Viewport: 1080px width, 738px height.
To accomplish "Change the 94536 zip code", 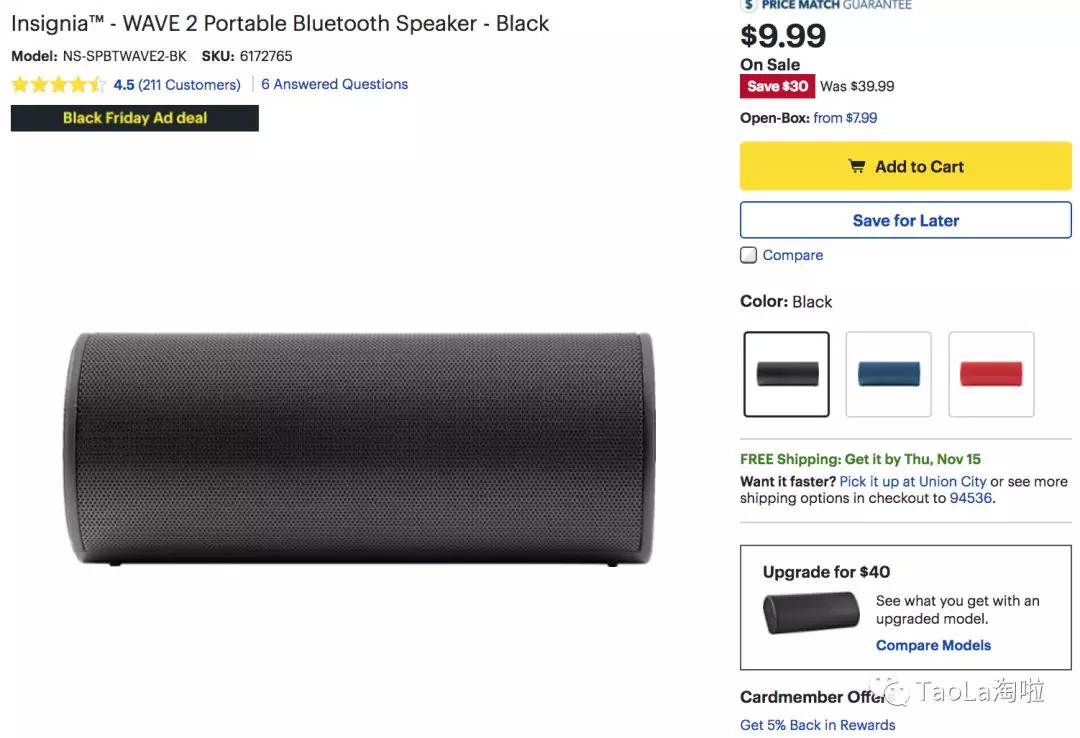I will pos(971,498).
